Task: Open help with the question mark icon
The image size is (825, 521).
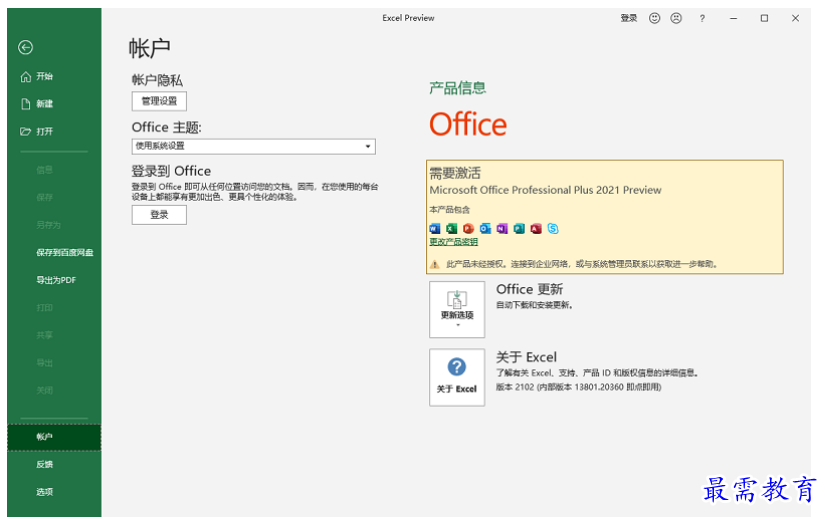Action: 702,18
